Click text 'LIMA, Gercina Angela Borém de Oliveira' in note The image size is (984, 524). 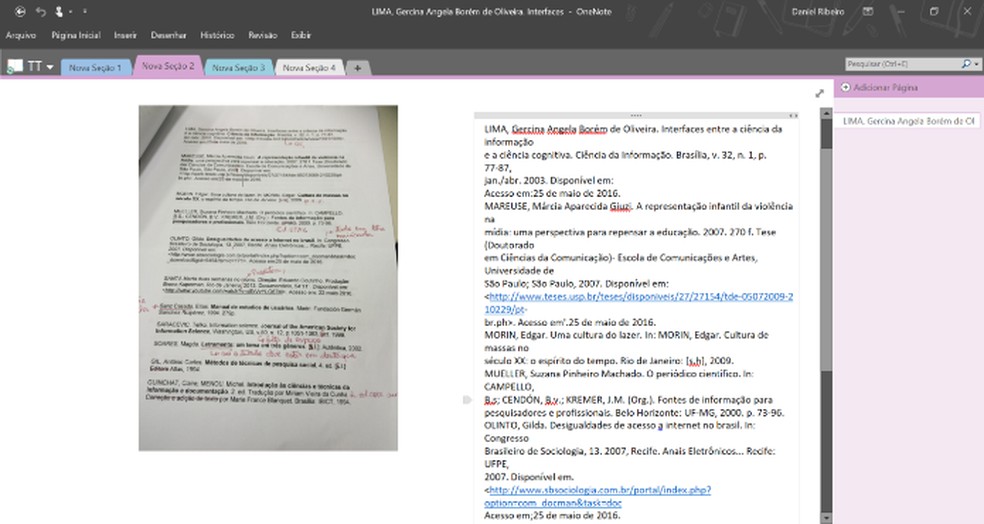coord(570,129)
